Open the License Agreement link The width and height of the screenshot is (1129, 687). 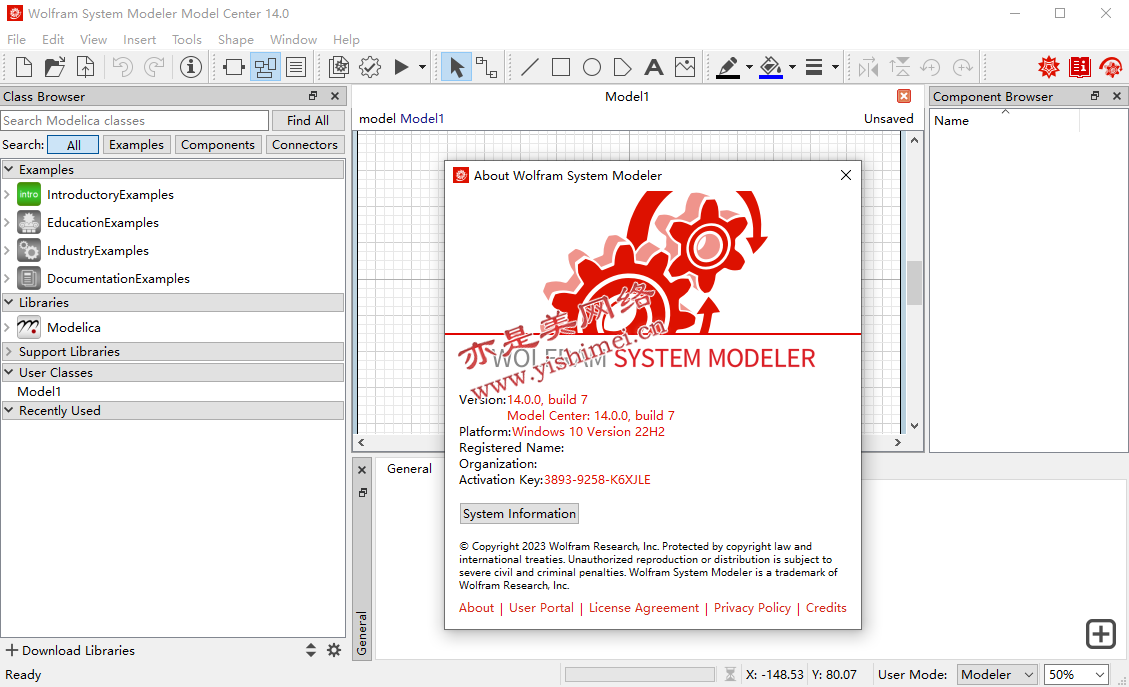click(644, 608)
